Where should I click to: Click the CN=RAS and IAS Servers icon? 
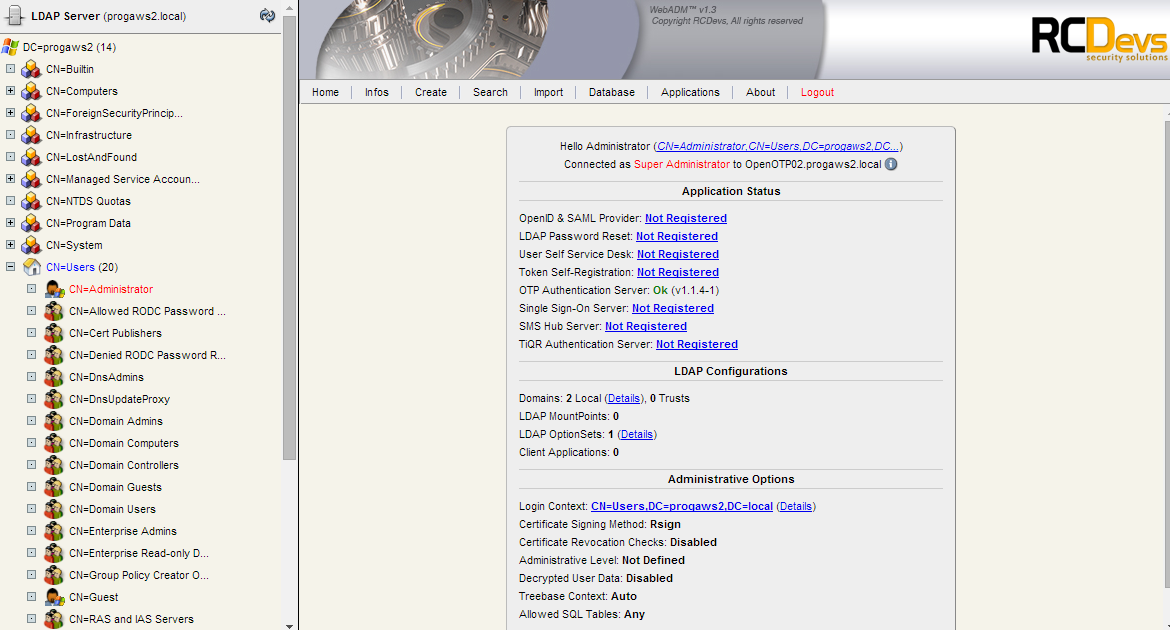tap(54, 620)
